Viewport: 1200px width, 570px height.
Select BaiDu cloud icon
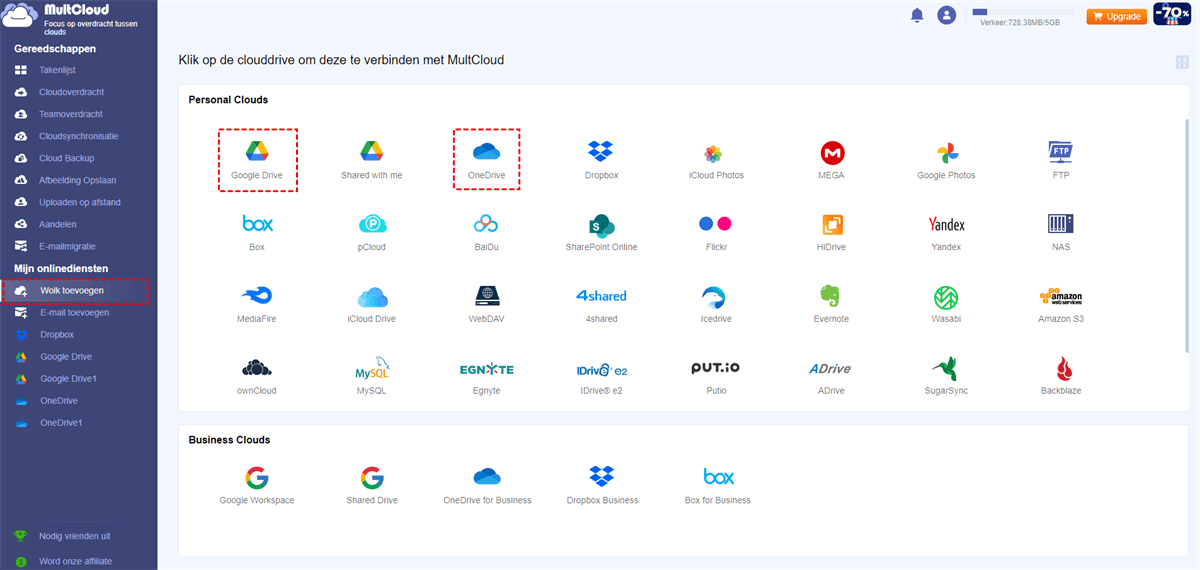(x=486, y=223)
